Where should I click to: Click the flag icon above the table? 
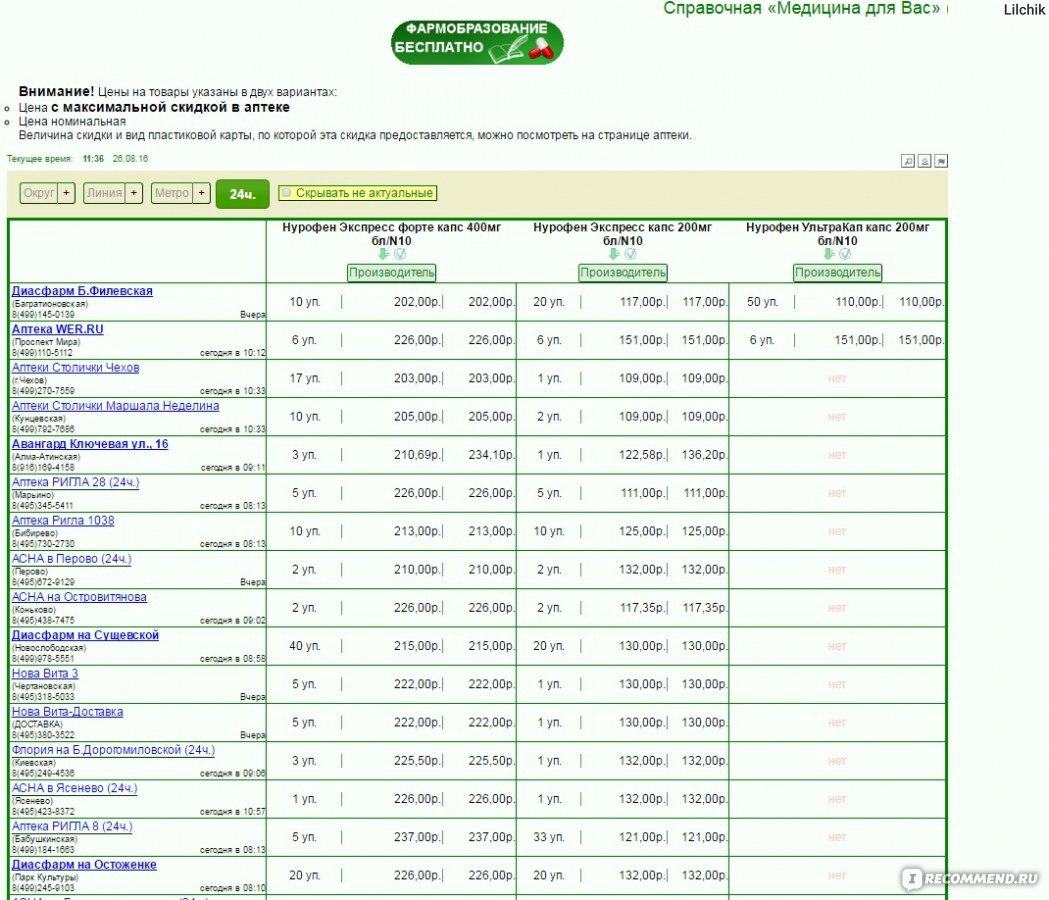tap(941, 161)
